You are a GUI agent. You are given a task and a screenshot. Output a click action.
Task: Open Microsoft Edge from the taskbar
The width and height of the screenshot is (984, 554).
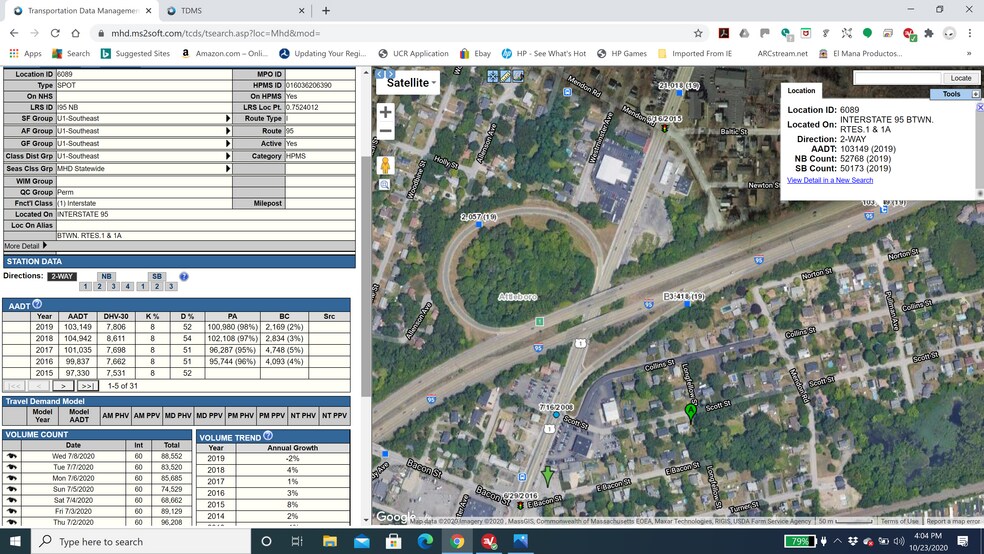click(425, 541)
